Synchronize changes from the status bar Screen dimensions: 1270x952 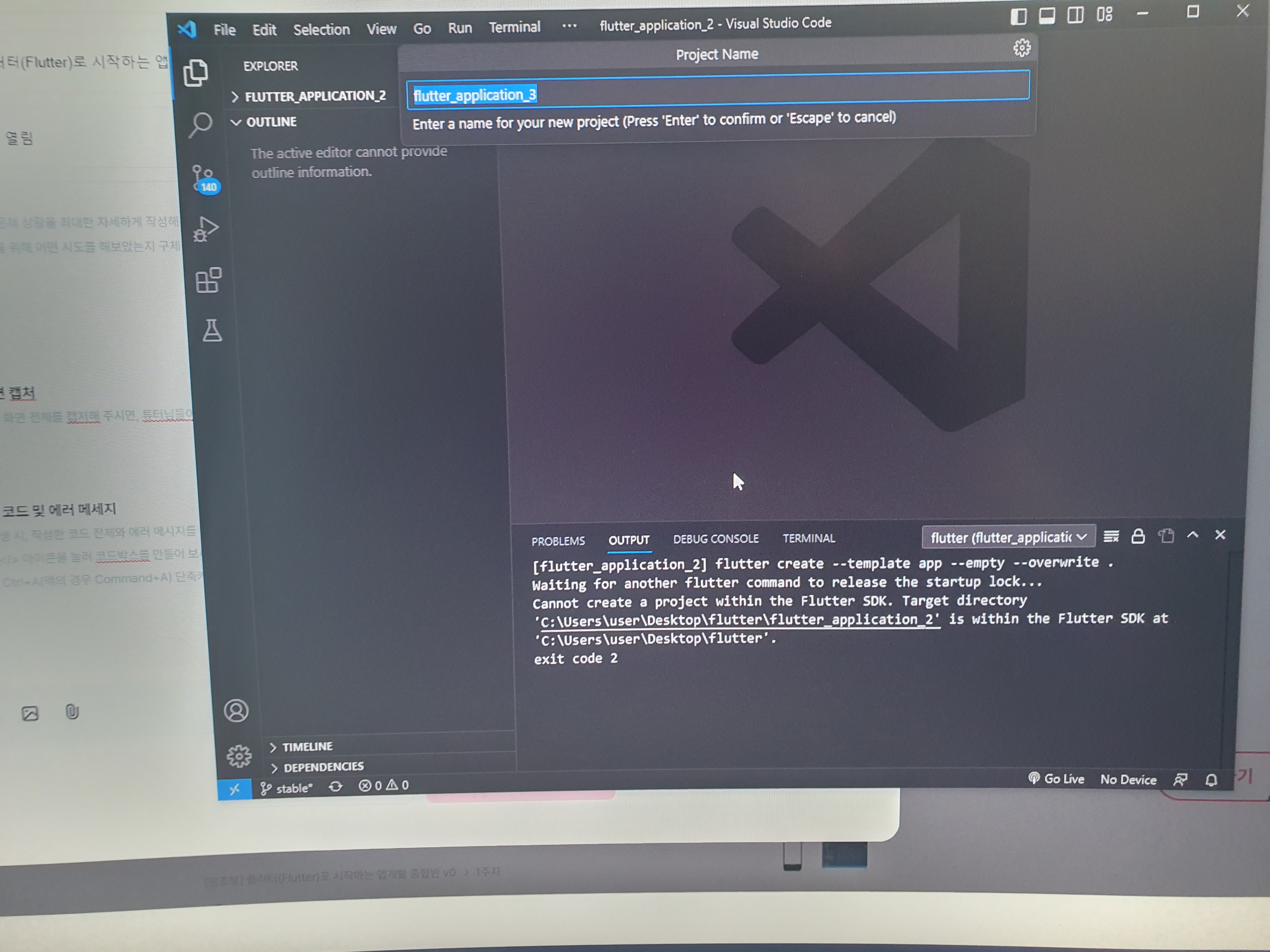pos(336,787)
